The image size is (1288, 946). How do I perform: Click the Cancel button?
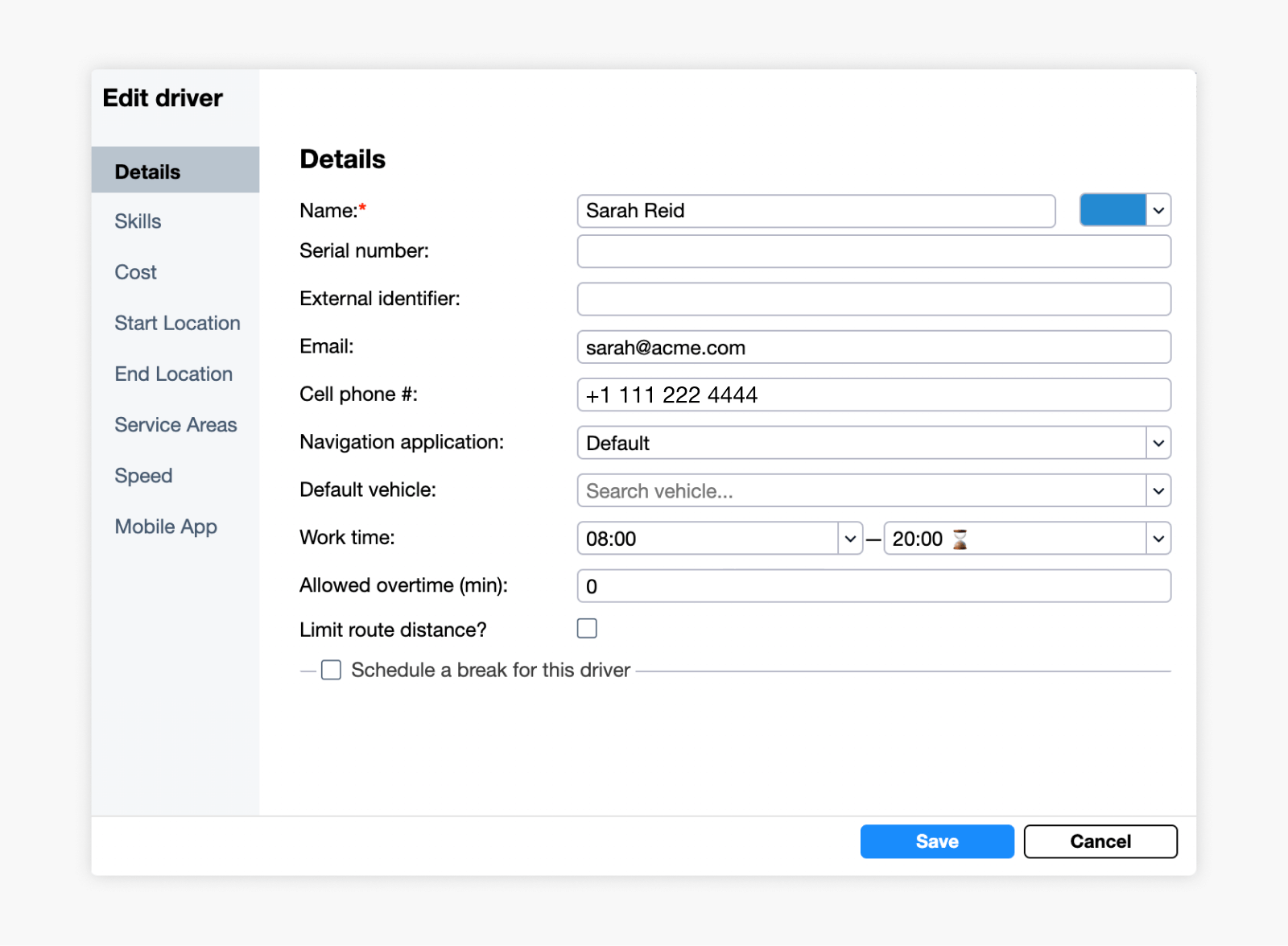tap(1100, 841)
